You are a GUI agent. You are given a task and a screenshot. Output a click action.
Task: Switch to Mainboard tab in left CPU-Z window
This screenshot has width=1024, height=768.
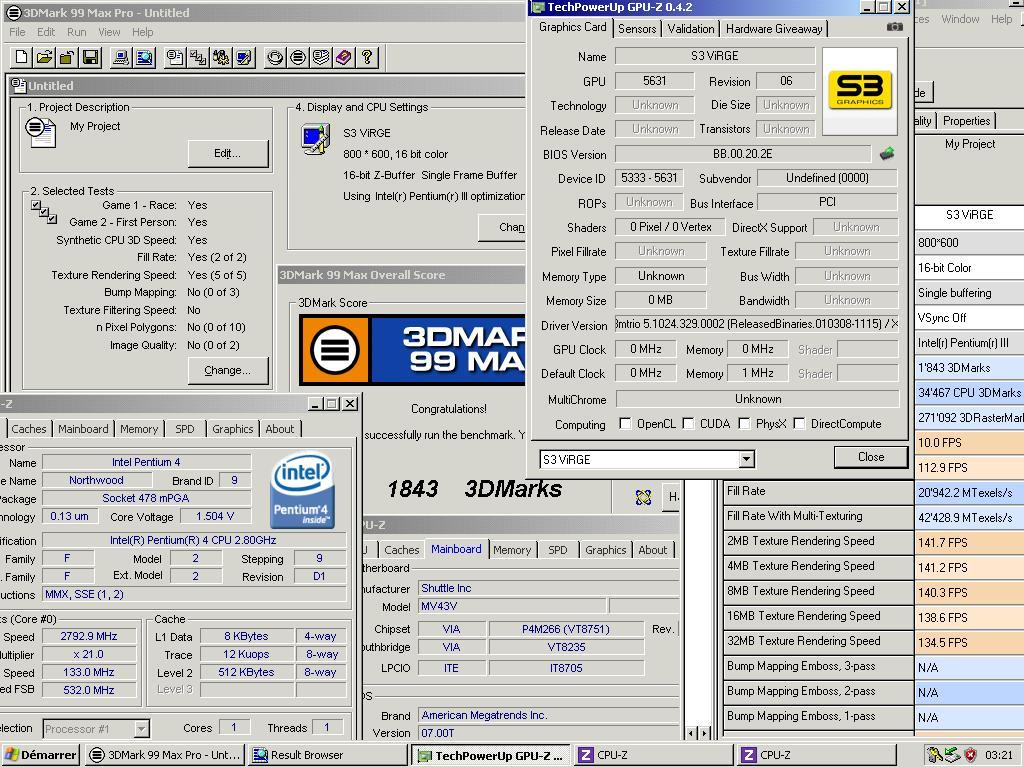coord(83,429)
